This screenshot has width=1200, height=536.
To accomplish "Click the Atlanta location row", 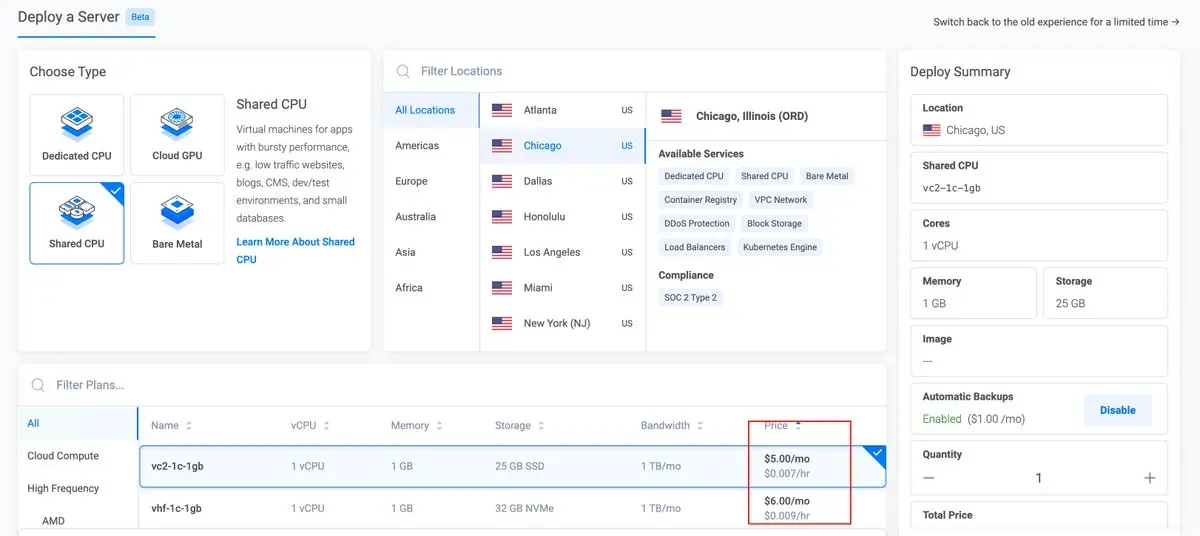I will 562,110.
